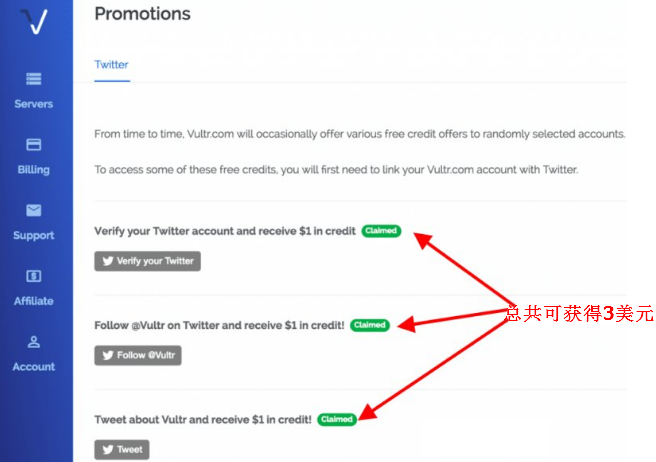Select the Support label in sidebar
Screen dimensions: 656x462
(x=34, y=236)
